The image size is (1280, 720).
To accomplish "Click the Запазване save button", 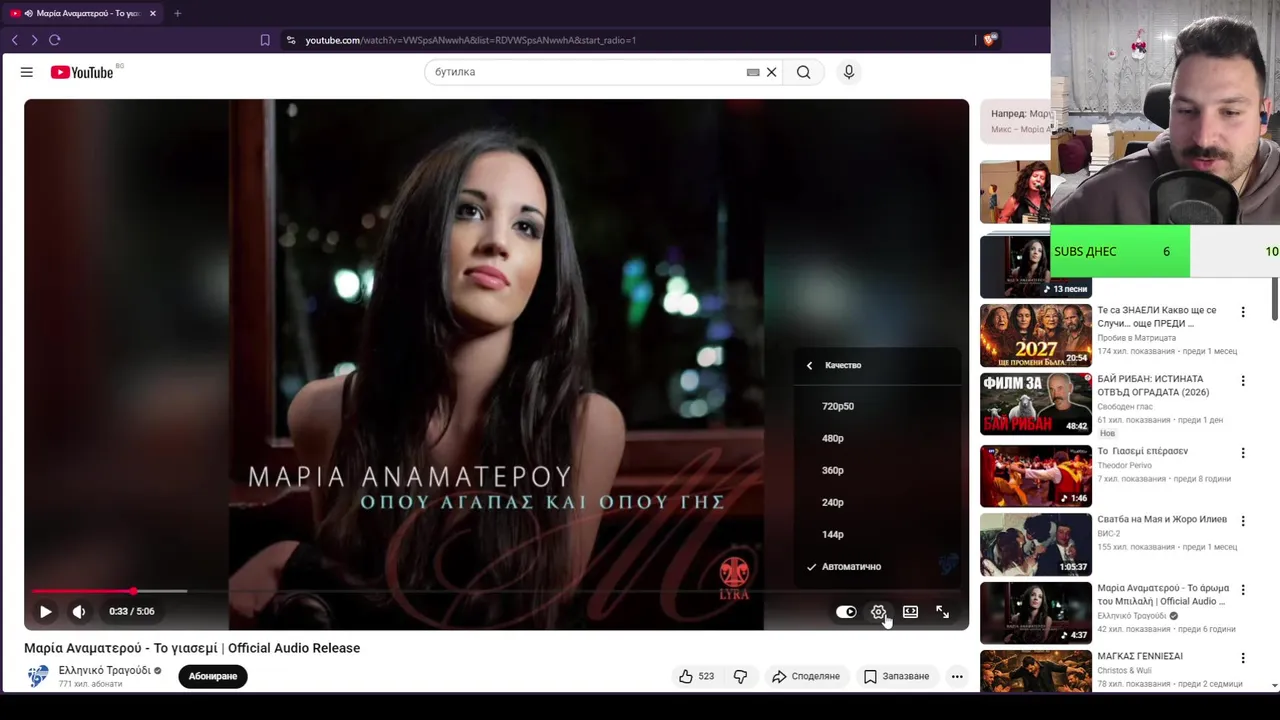I will point(897,676).
